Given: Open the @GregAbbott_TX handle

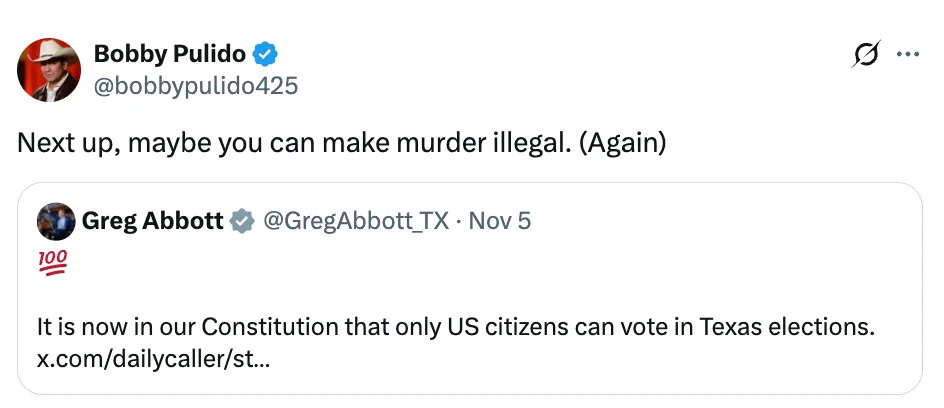Looking at the screenshot, I should pyautogui.click(x=355, y=220).
